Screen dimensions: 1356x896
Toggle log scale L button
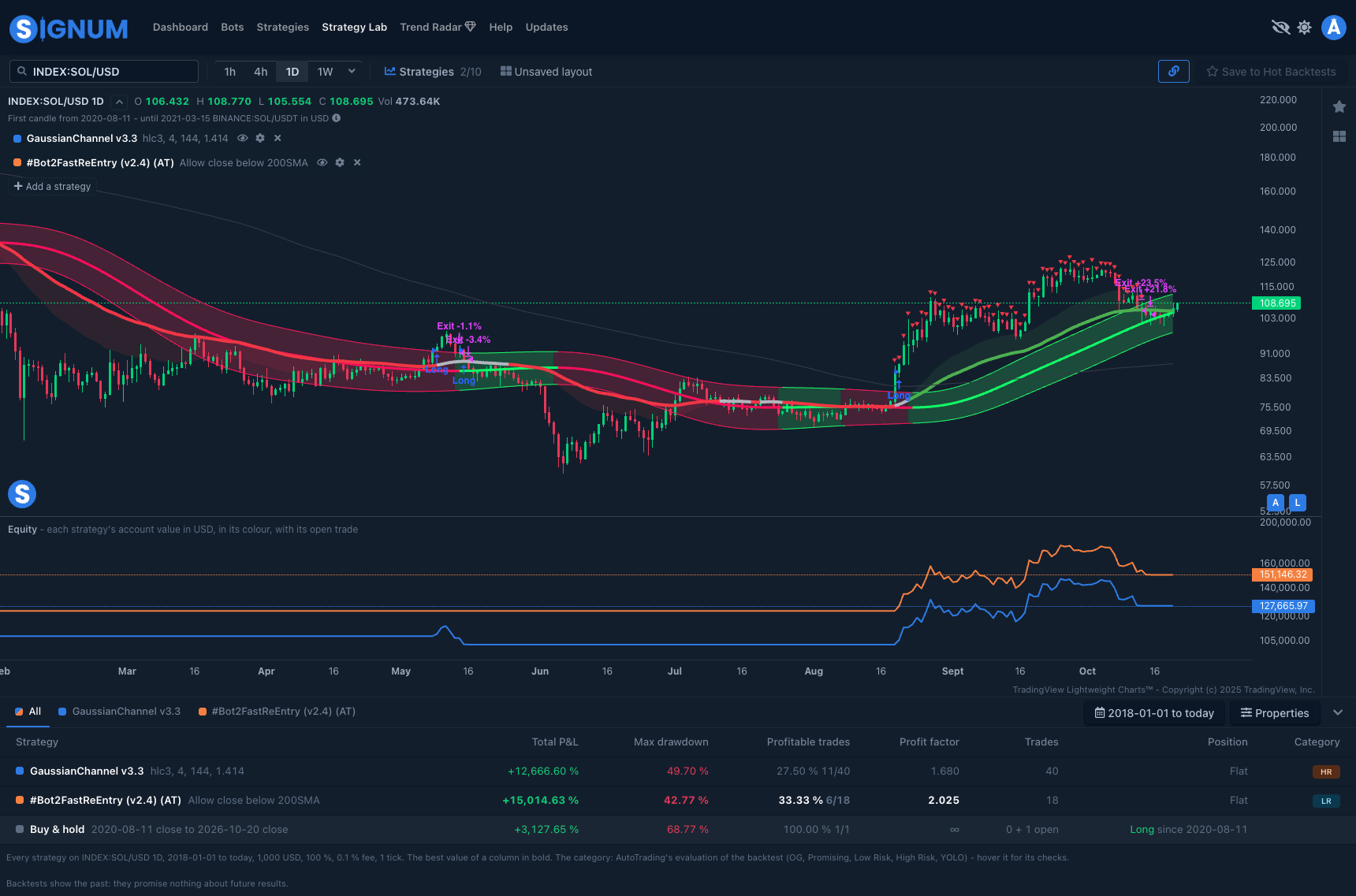(x=1298, y=502)
